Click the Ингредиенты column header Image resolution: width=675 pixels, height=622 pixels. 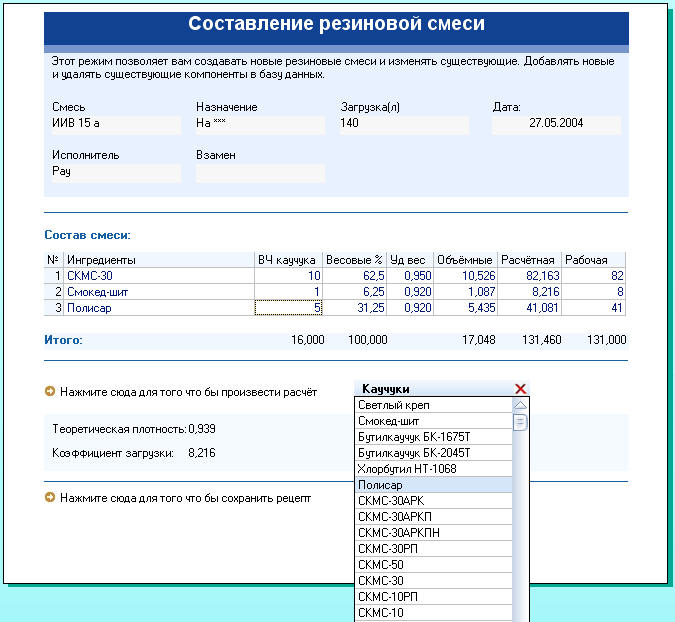pos(159,260)
